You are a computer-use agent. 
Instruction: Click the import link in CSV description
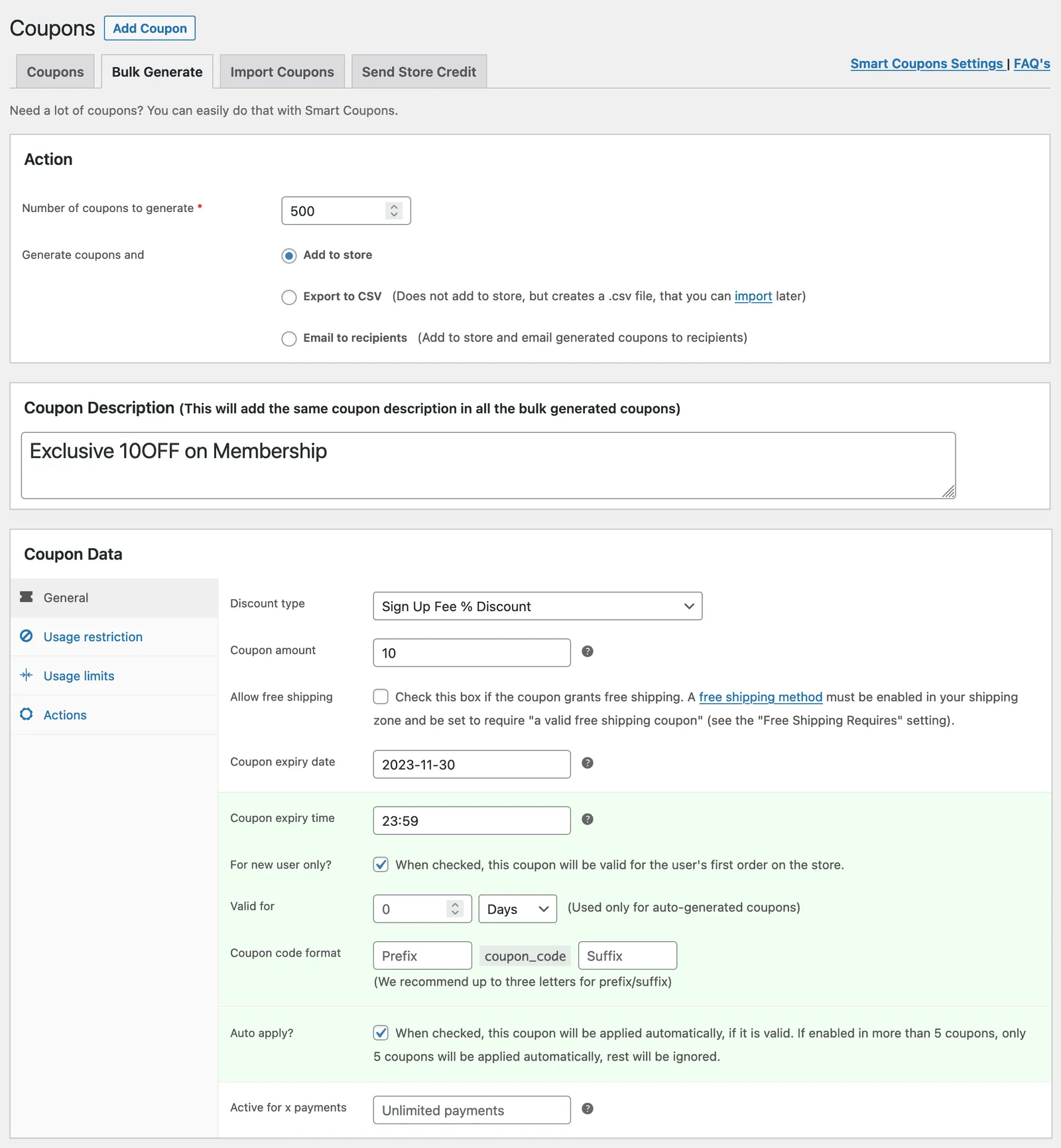pyautogui.click(x=753, y=296)
